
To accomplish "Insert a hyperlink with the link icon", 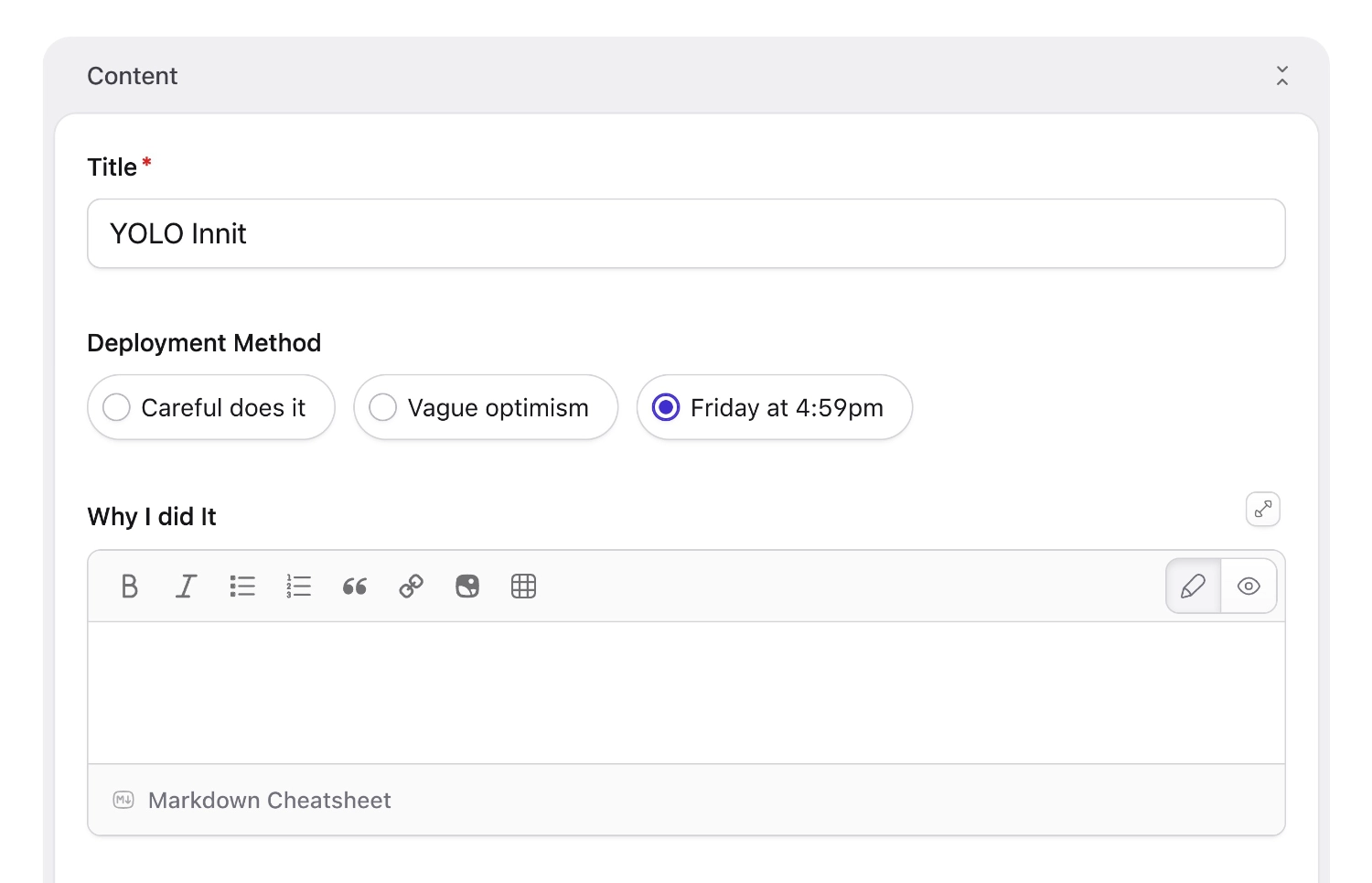I will [412, 586].
